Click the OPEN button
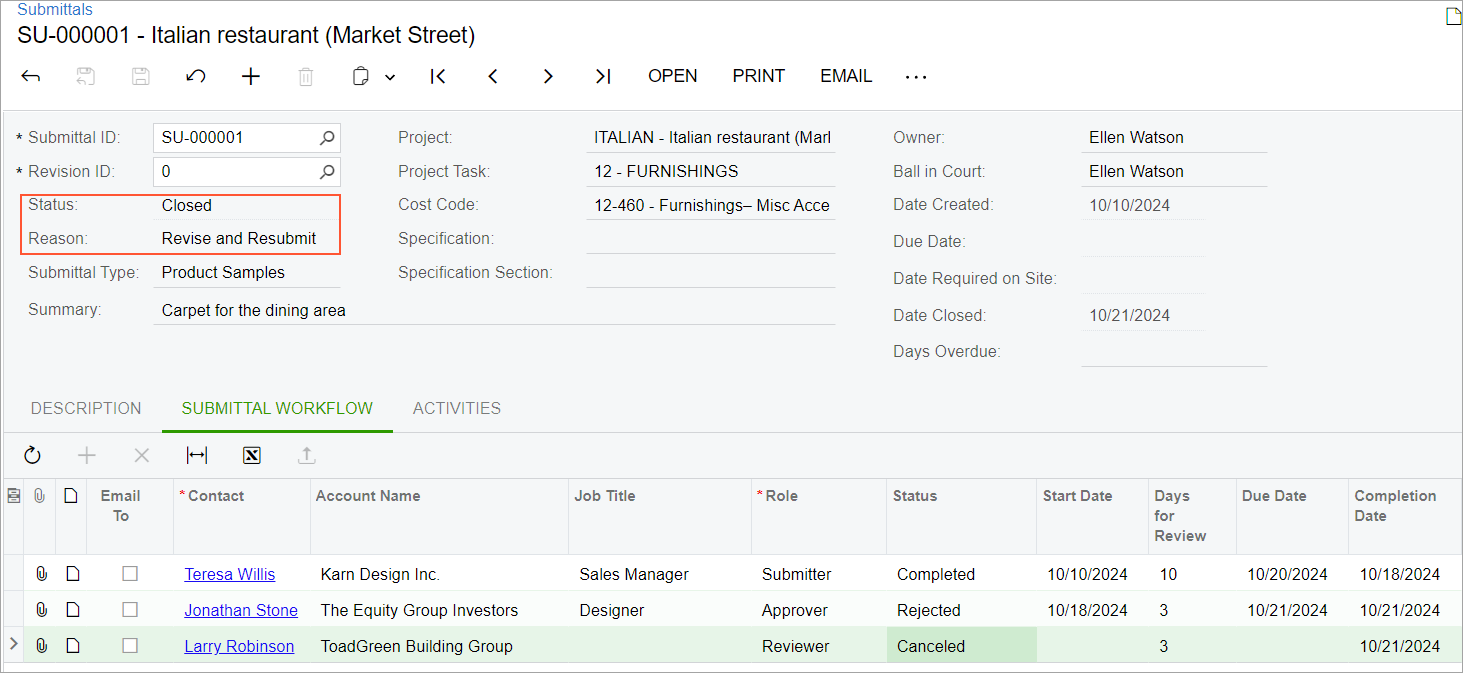This screenshot has width=1463, height=673. (672, 76)
